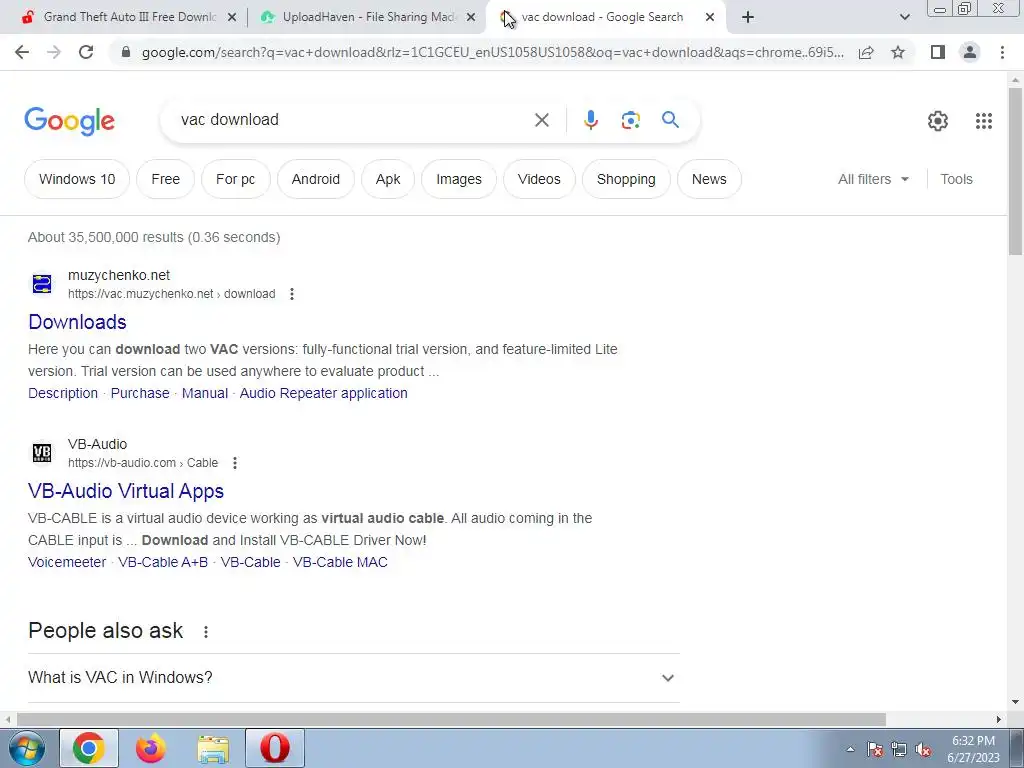Viewport: 1024px width, 768px height.
Task: Reload the current page
Action: 86,52
